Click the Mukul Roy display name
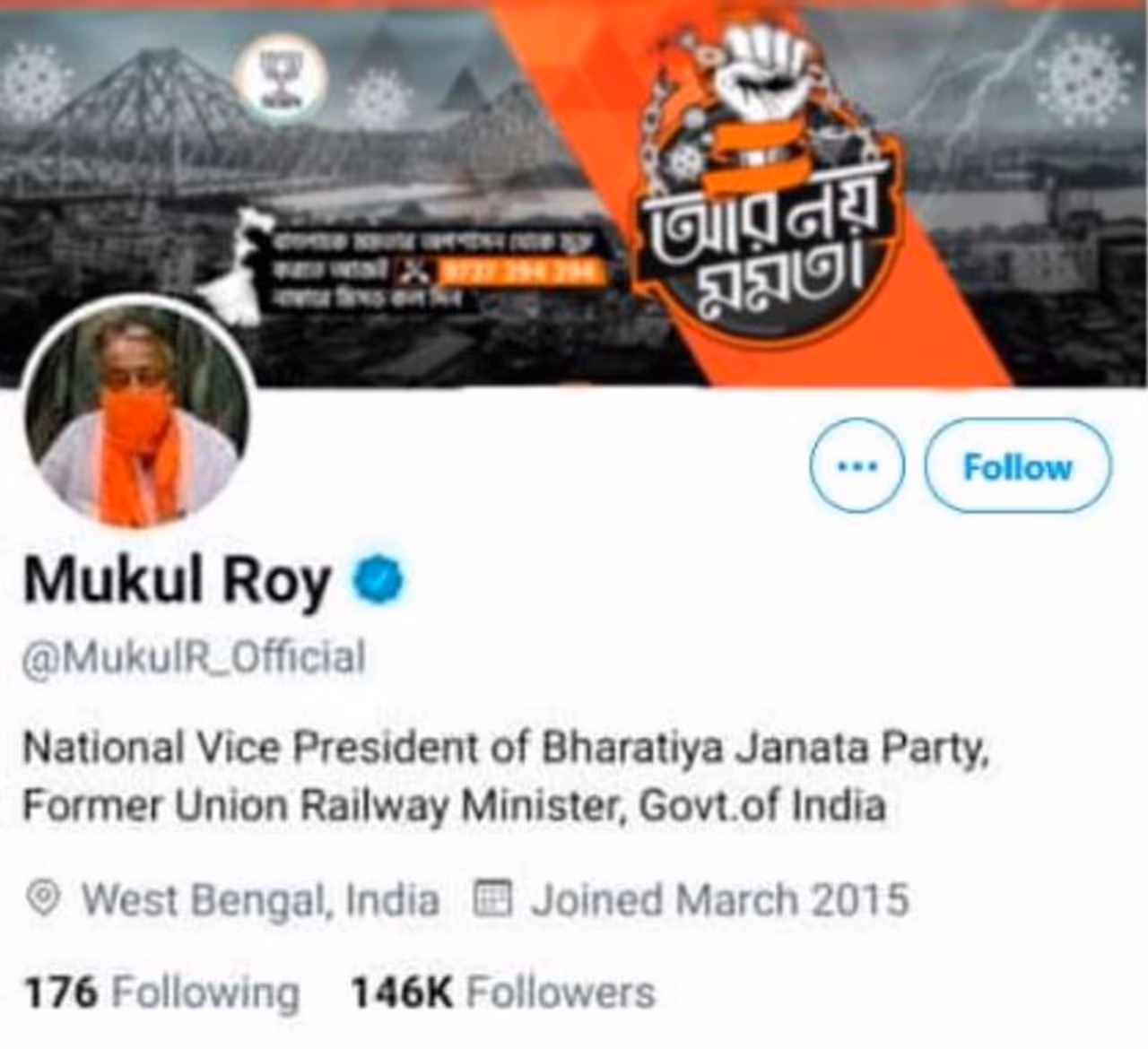Viewport: 1148px width, 1049px height. tap(178, 581)
